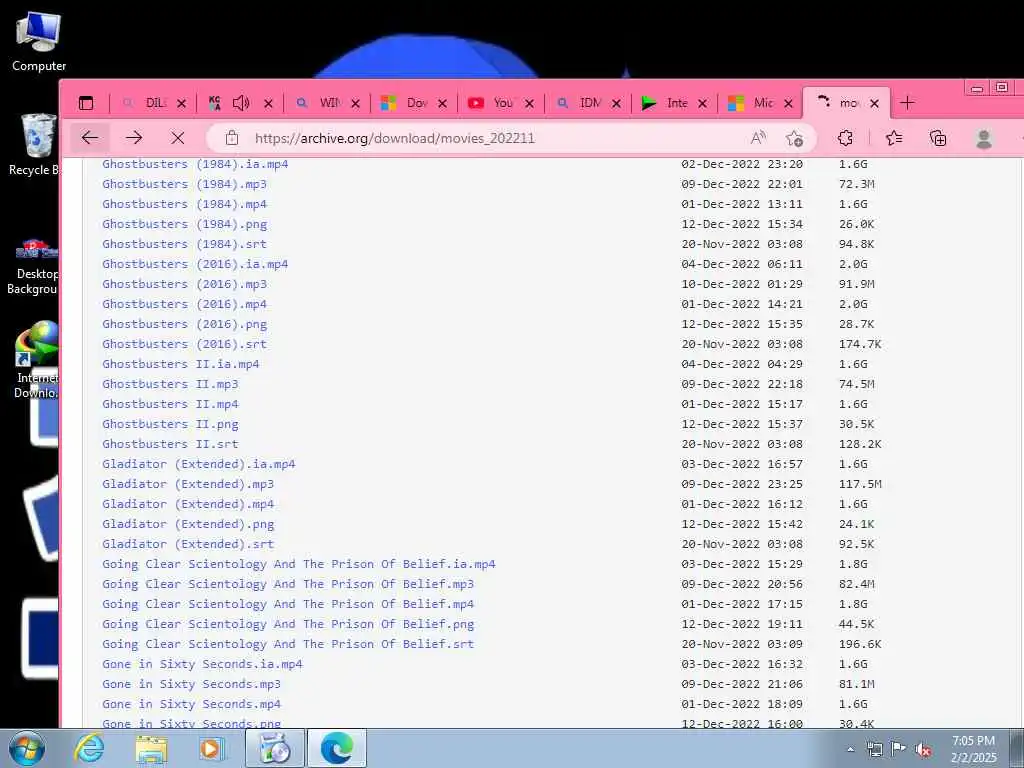Open Ghostbusters (1984).srt subtitle link
The image size is (1024, 768).
(184, 244)
